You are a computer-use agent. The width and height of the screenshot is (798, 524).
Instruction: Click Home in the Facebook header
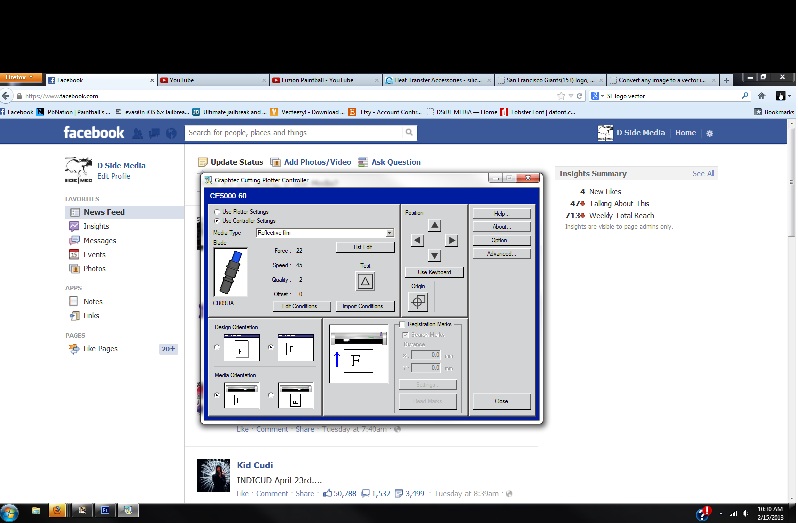pyautogui.click(x=685, y=133)
